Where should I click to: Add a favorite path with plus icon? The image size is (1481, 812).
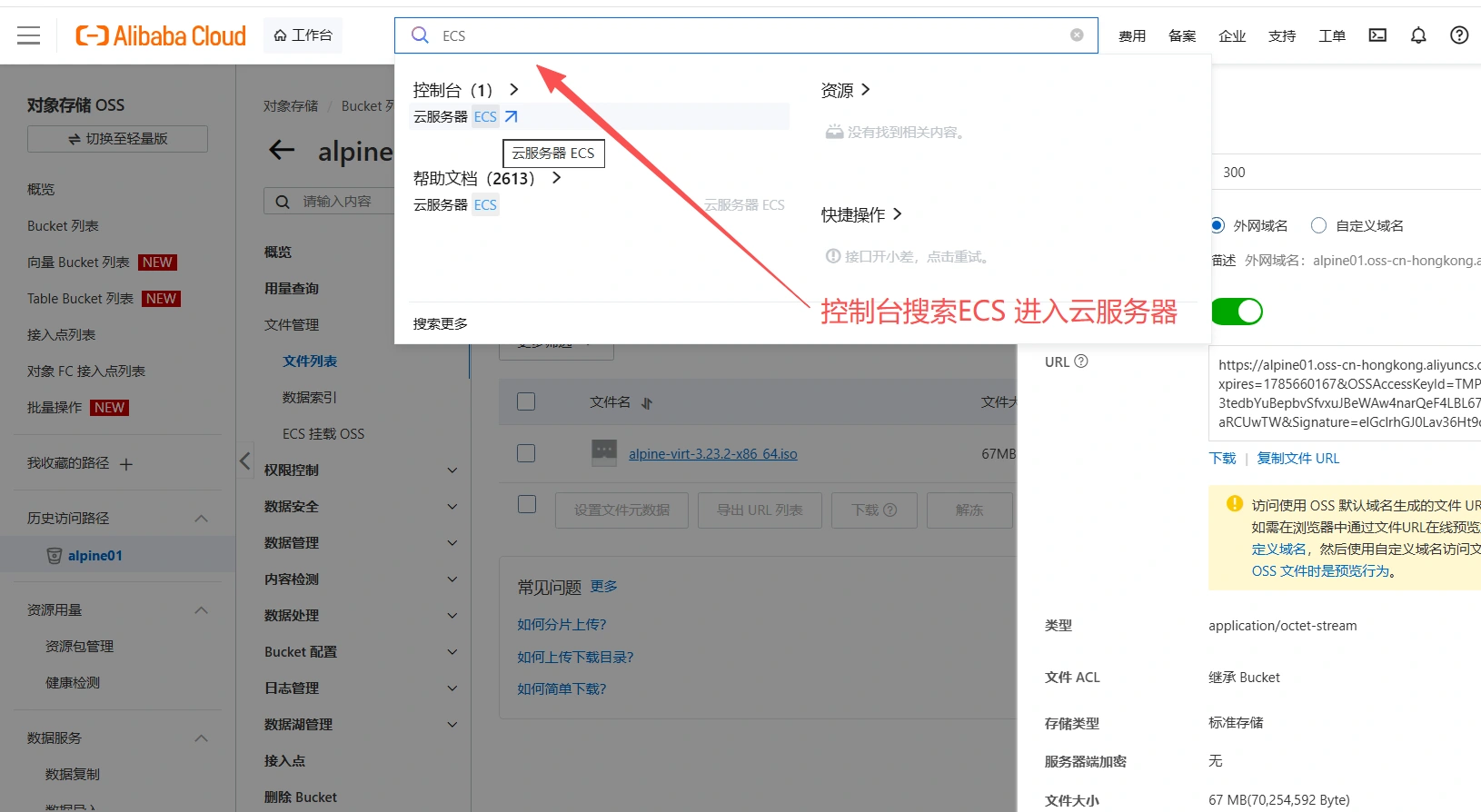coord(126,464)
